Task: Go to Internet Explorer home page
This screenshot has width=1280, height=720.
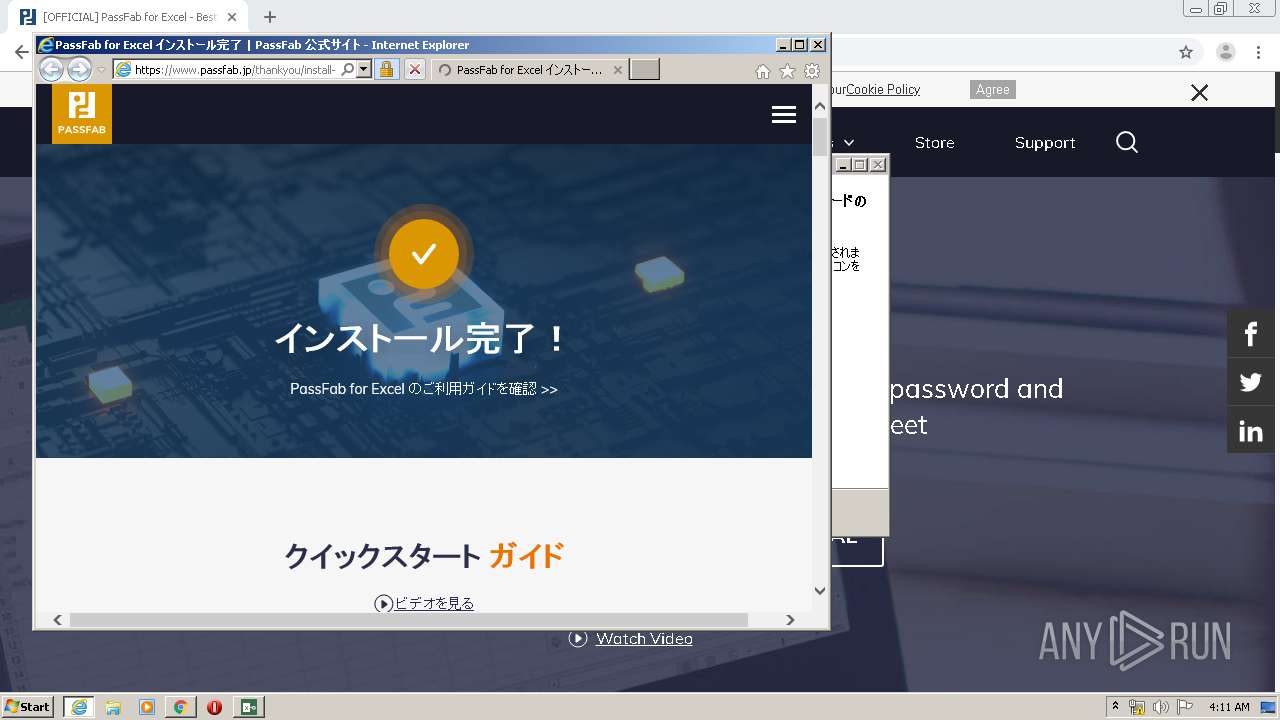Action: pyautogui.click(x=763, y=71)
